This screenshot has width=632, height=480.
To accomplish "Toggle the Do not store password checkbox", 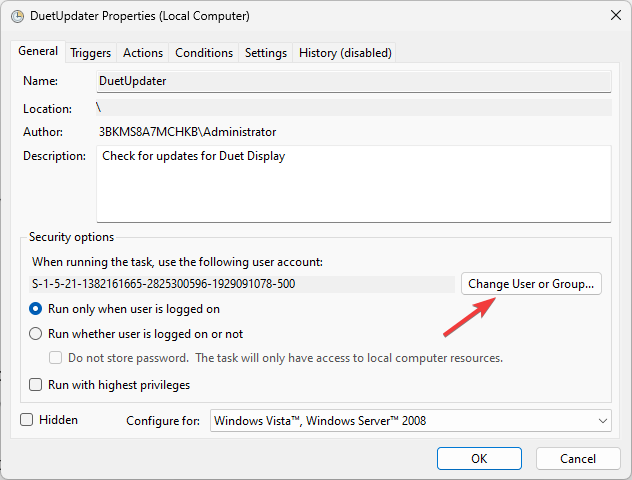I will point(57,358).
